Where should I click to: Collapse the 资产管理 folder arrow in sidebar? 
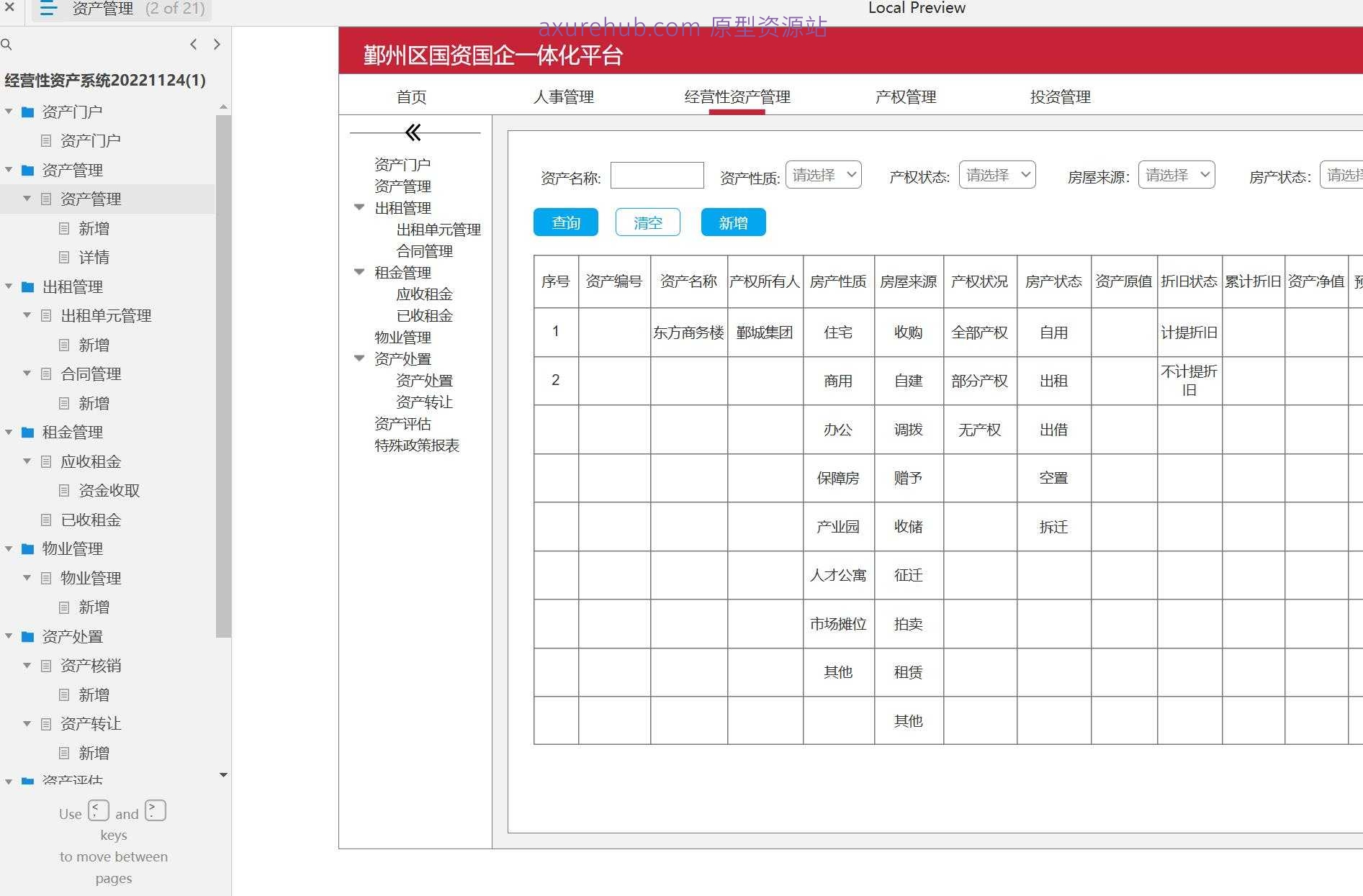9,170
